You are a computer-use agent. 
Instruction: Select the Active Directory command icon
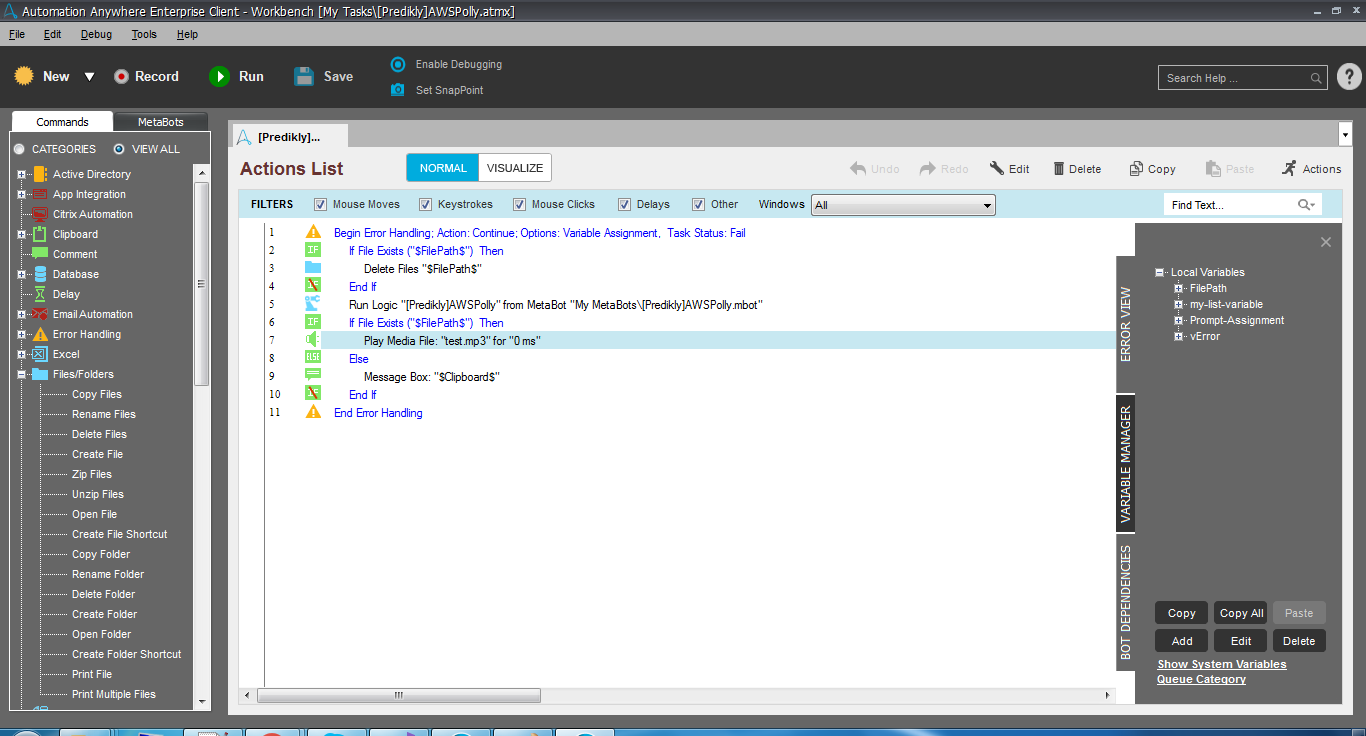point(39,174)
